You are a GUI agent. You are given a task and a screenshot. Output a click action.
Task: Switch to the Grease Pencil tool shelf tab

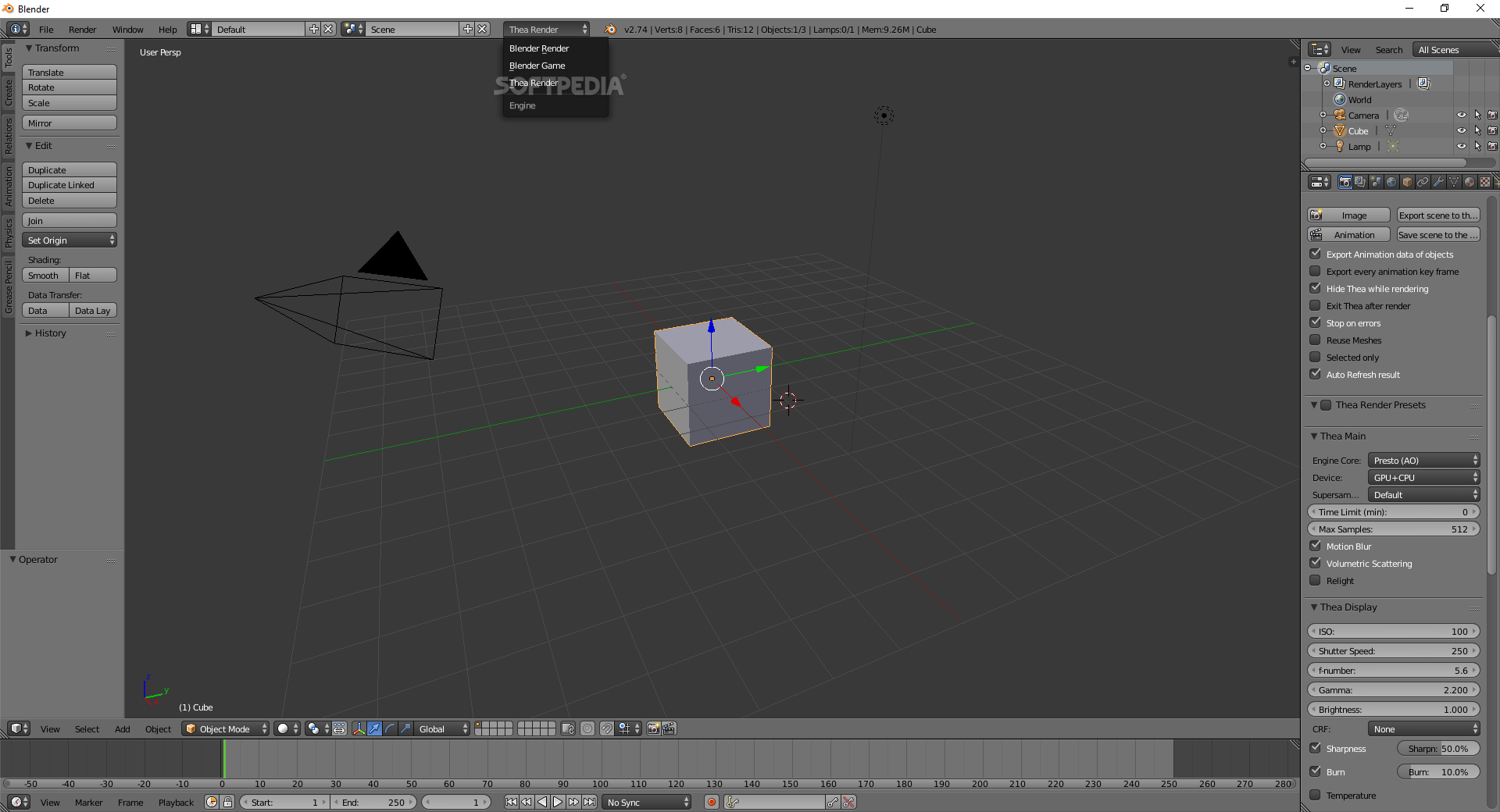pos(9,287)
